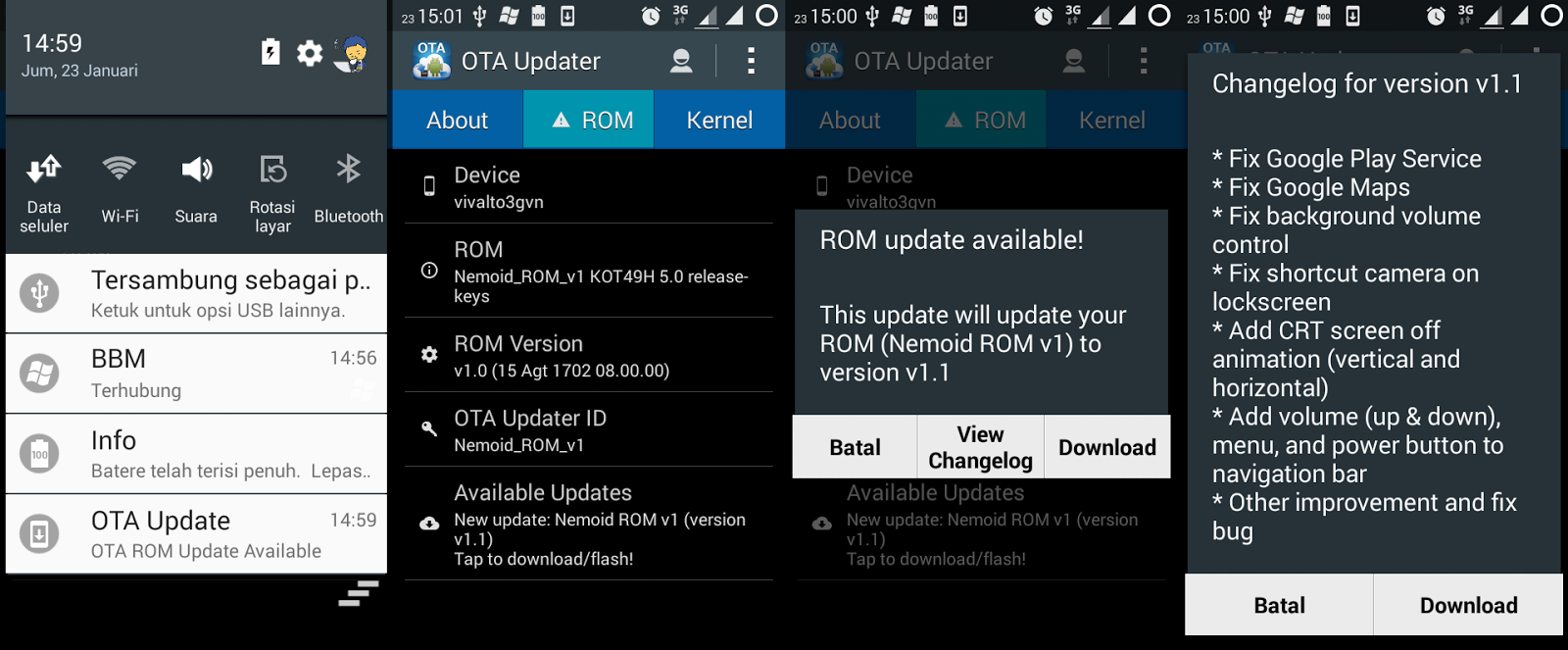Tap battery 100 icon in Info notification
The image size is (1568, 650).
coord(39,454)
